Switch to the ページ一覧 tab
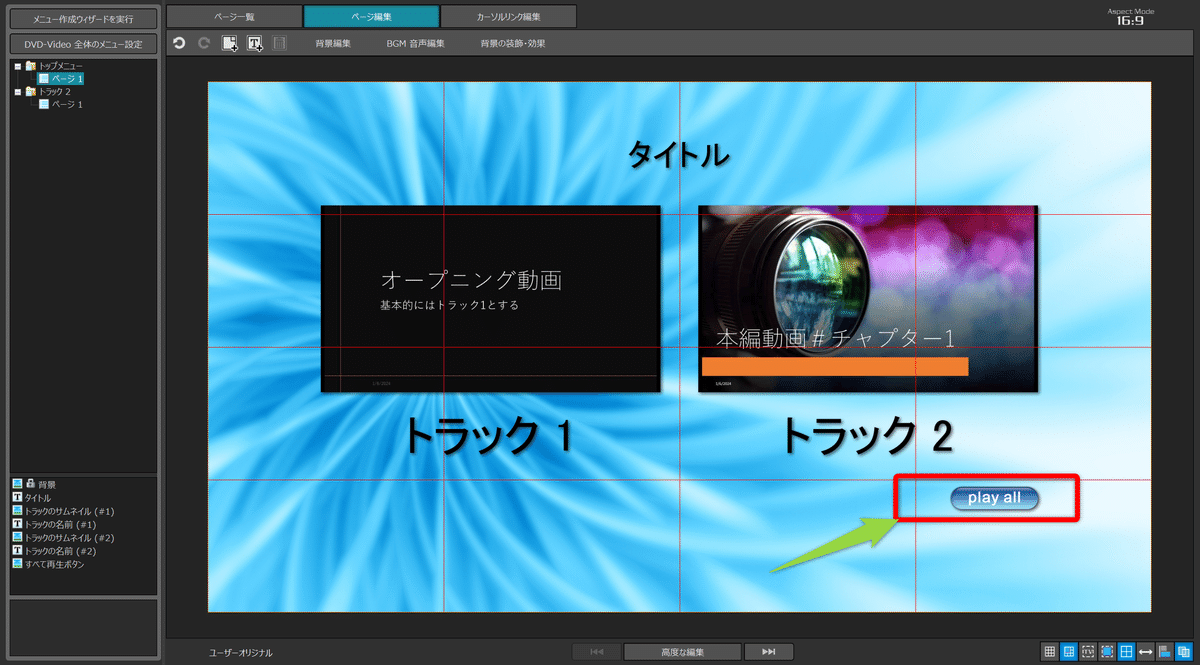Image resolution: width=1200 pixels, height=665 pixels. 234,16
